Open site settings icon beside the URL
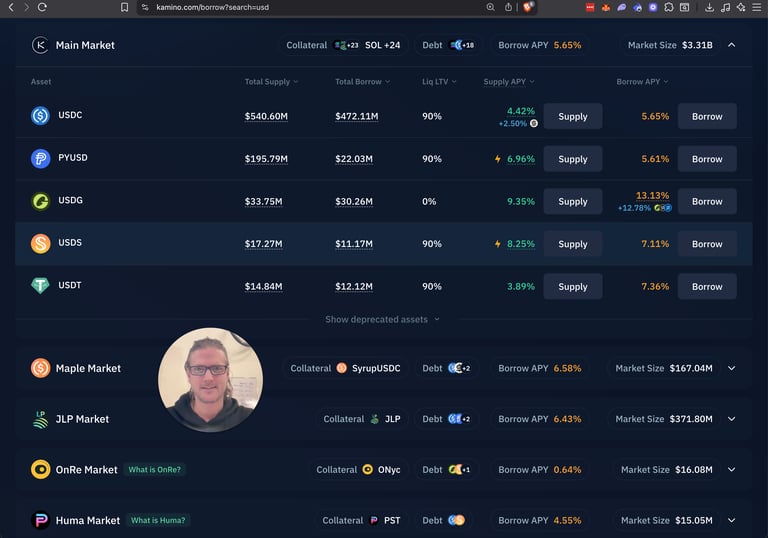The width and height of the screenshot is (768, 538). pos(145,7)
